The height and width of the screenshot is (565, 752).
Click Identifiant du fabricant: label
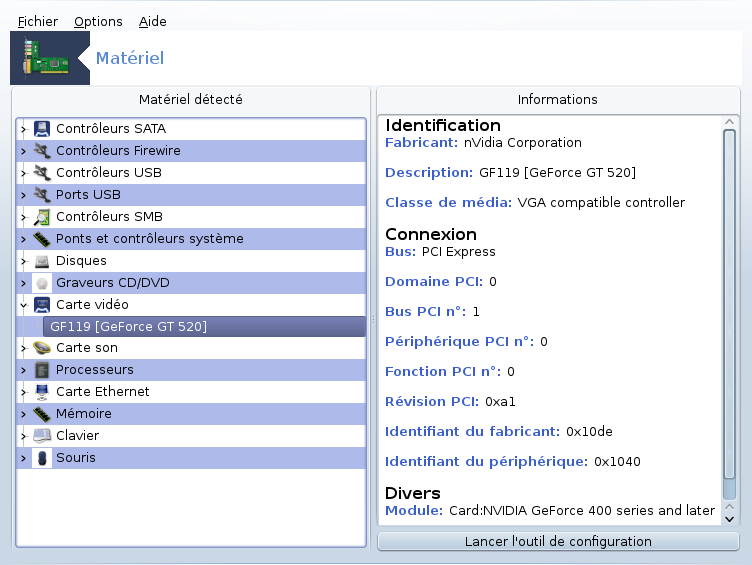pyautogui.click(x=472, y=432)
